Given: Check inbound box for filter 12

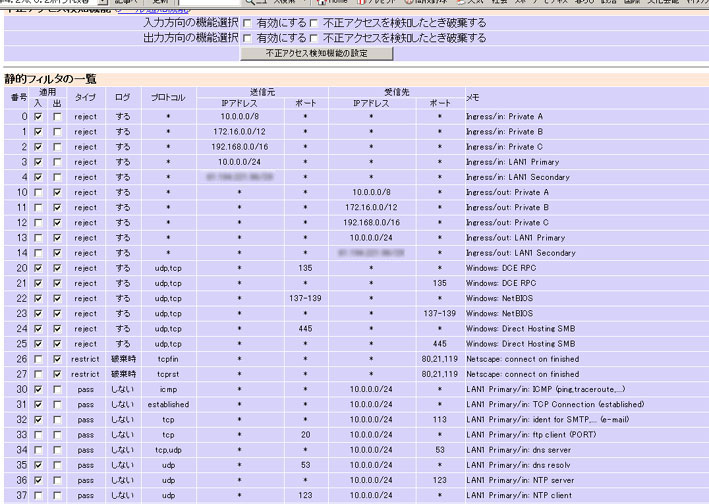Looking at the screenshot, I should tap(38, 221).
